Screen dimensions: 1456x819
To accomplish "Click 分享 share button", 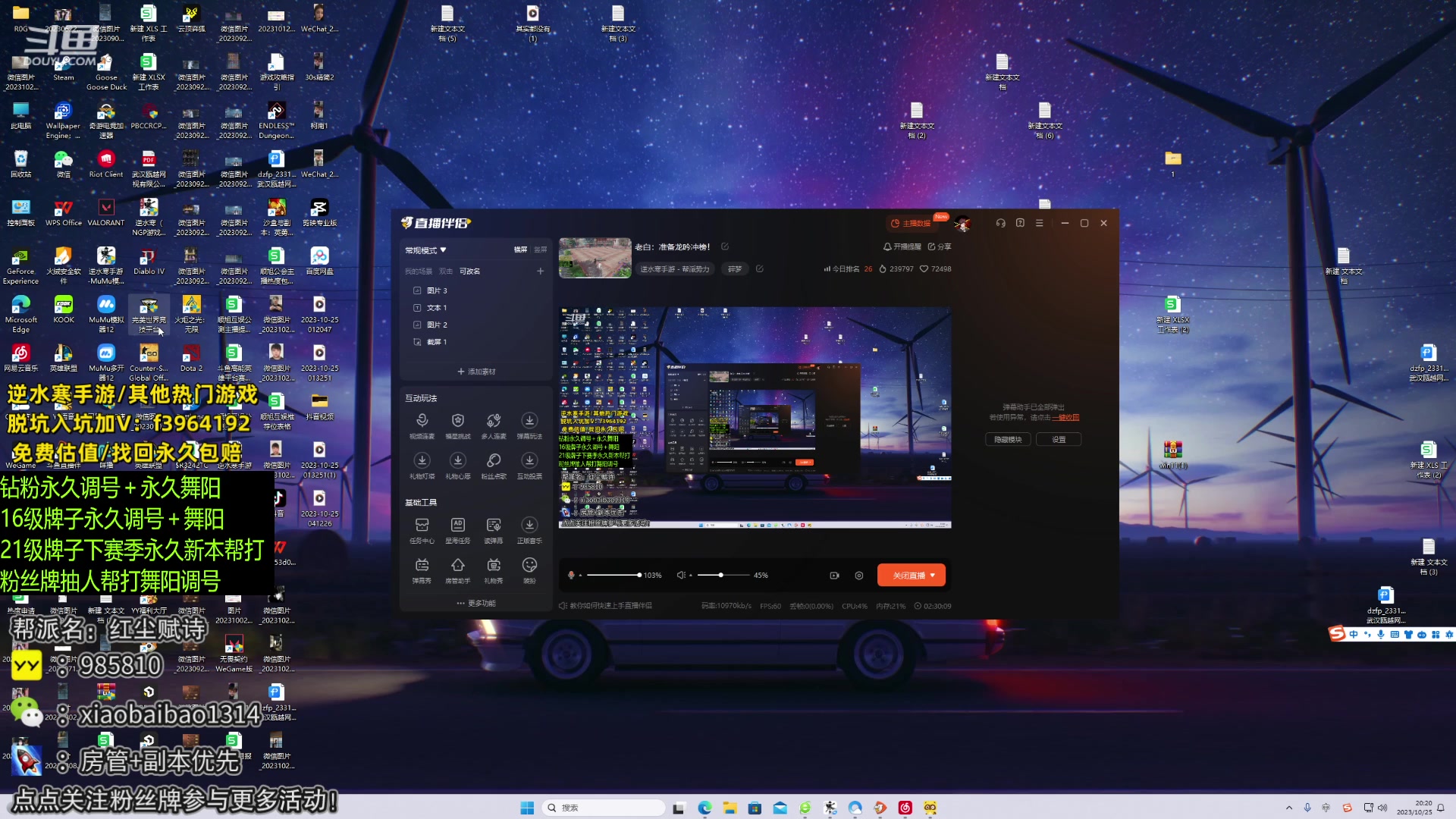I will pyautogui.click(x=939, y=246).
